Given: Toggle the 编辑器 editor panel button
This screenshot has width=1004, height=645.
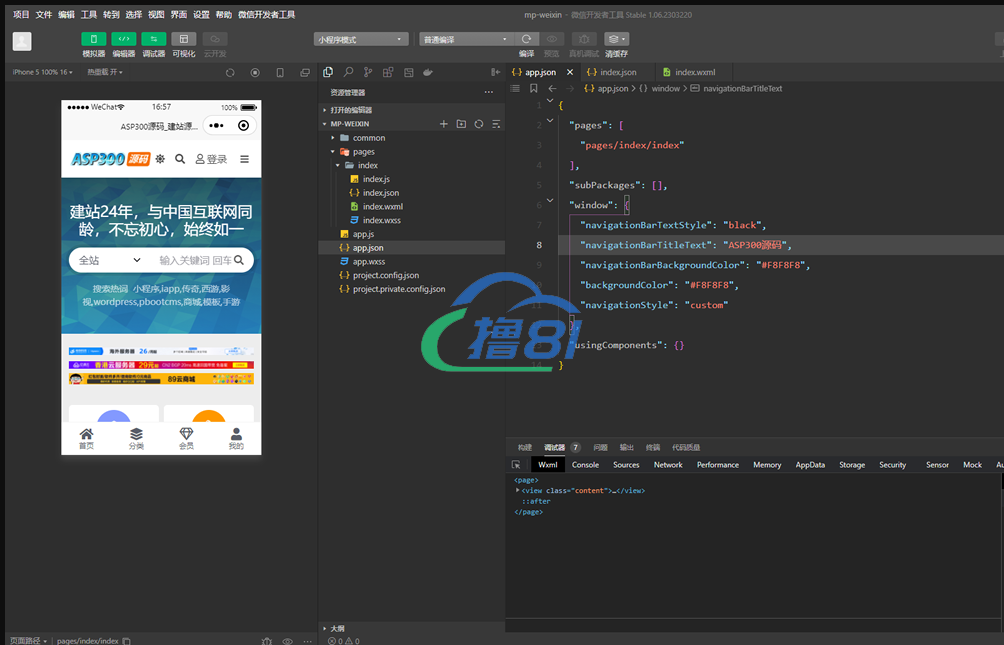Looking at the screenshot, I should click(123, 39).
